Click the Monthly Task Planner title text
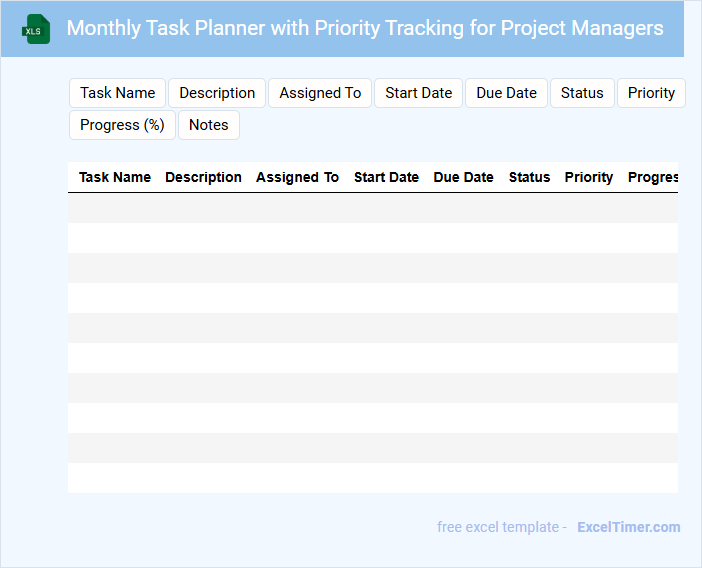 (365, 28)
